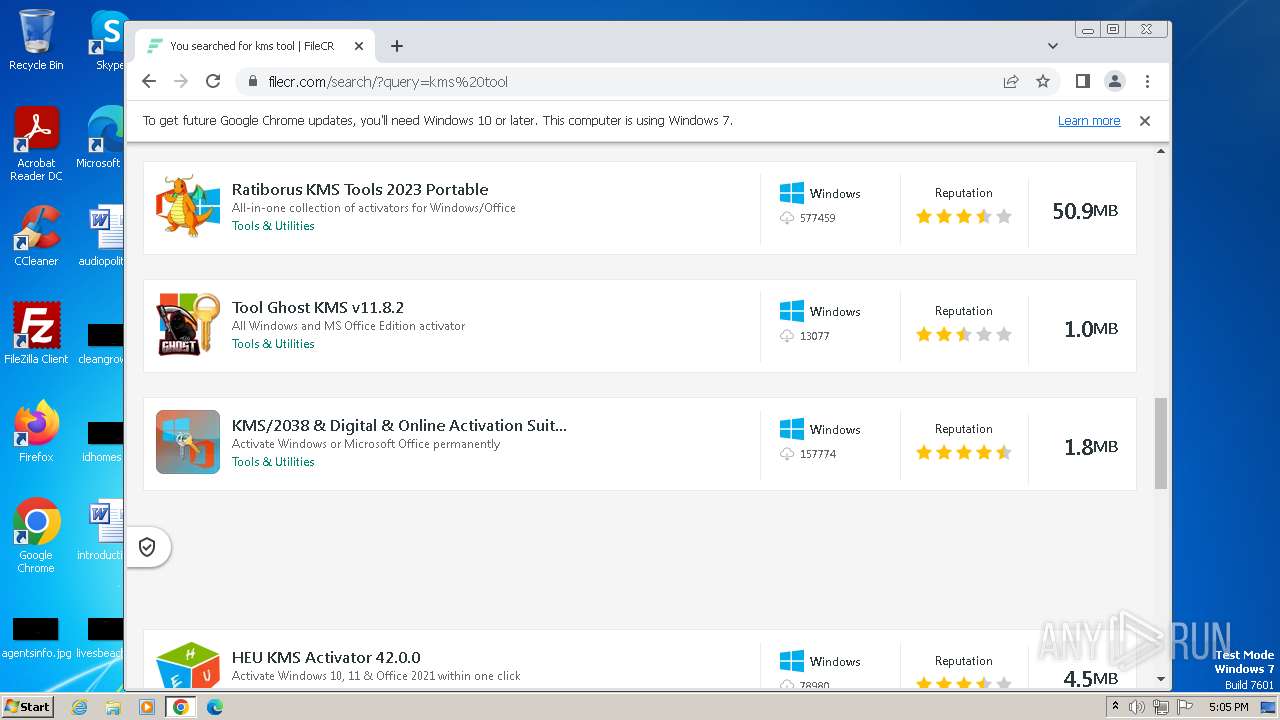This screenshot has width=1280, height=720.
Task: Click the Chrome reload page icon
Action: click(x=213, y=82)
